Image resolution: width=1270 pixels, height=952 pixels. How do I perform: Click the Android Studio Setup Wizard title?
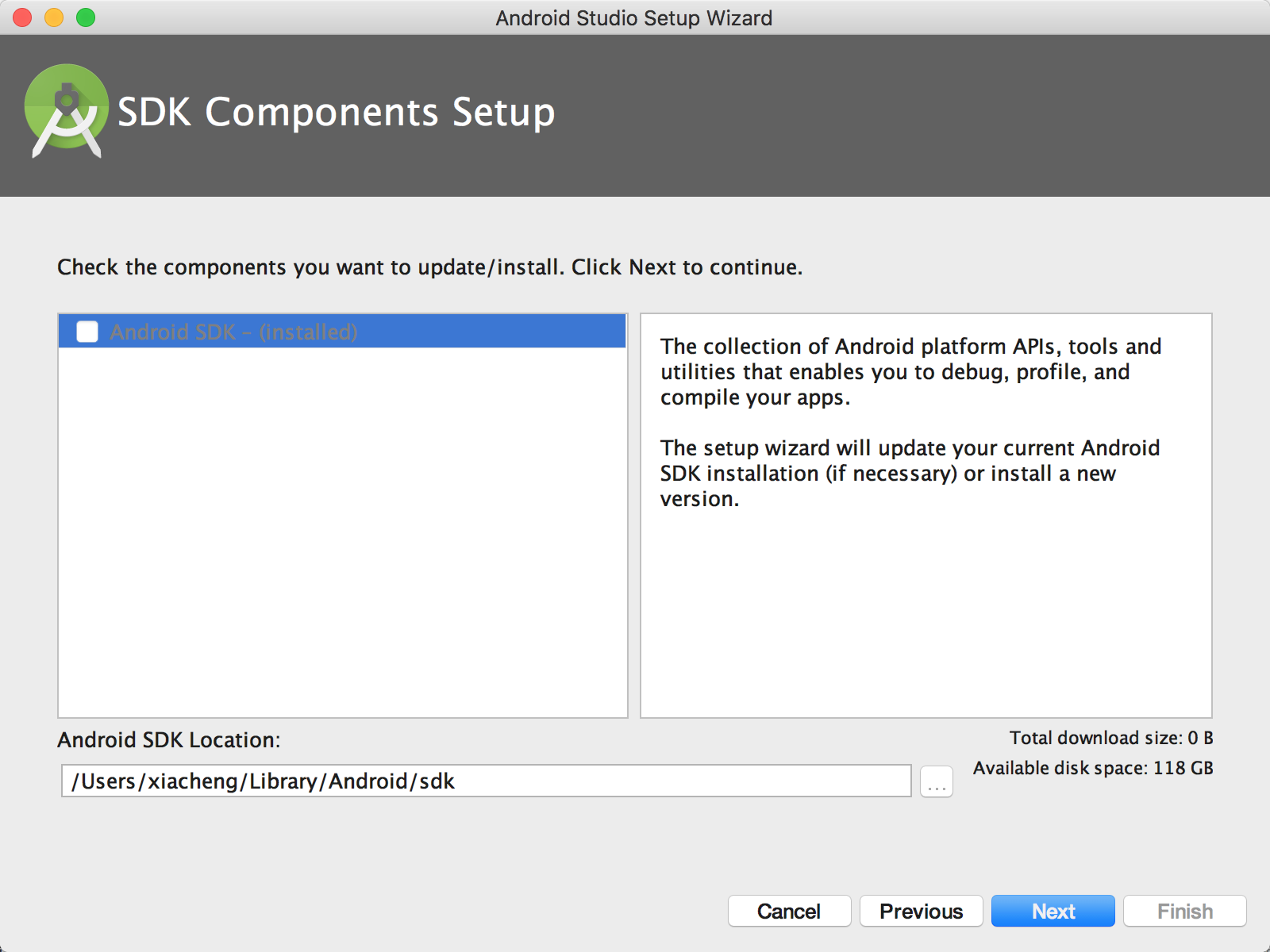tap(633, 17)
